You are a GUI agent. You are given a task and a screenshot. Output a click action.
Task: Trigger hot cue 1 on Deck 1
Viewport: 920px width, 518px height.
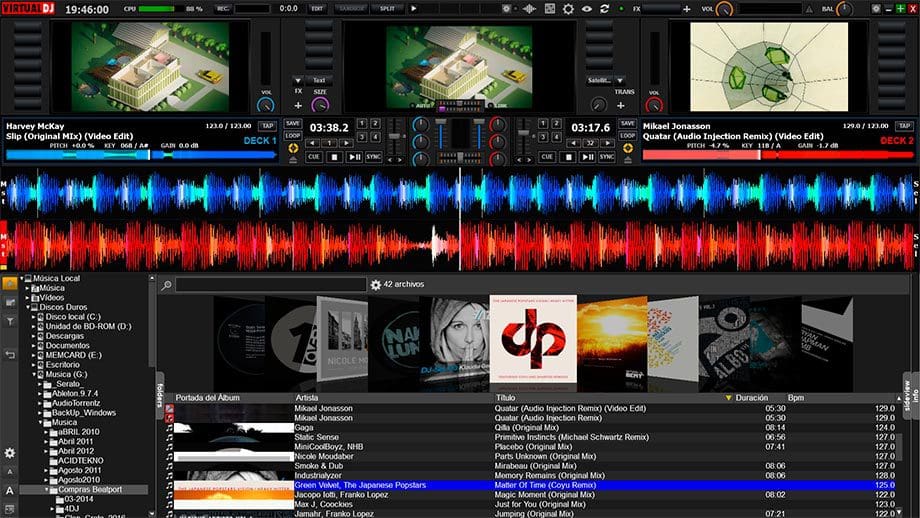[361, 123]
